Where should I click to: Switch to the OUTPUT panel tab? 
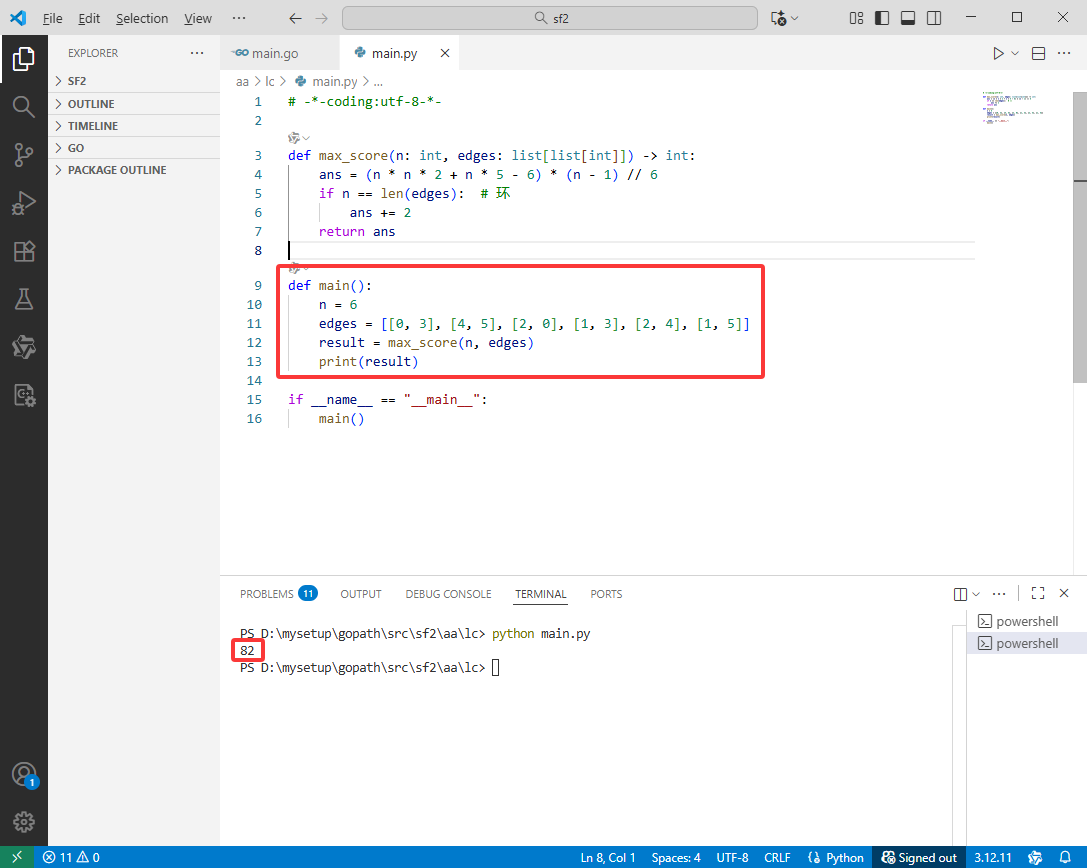click(360, 594)
